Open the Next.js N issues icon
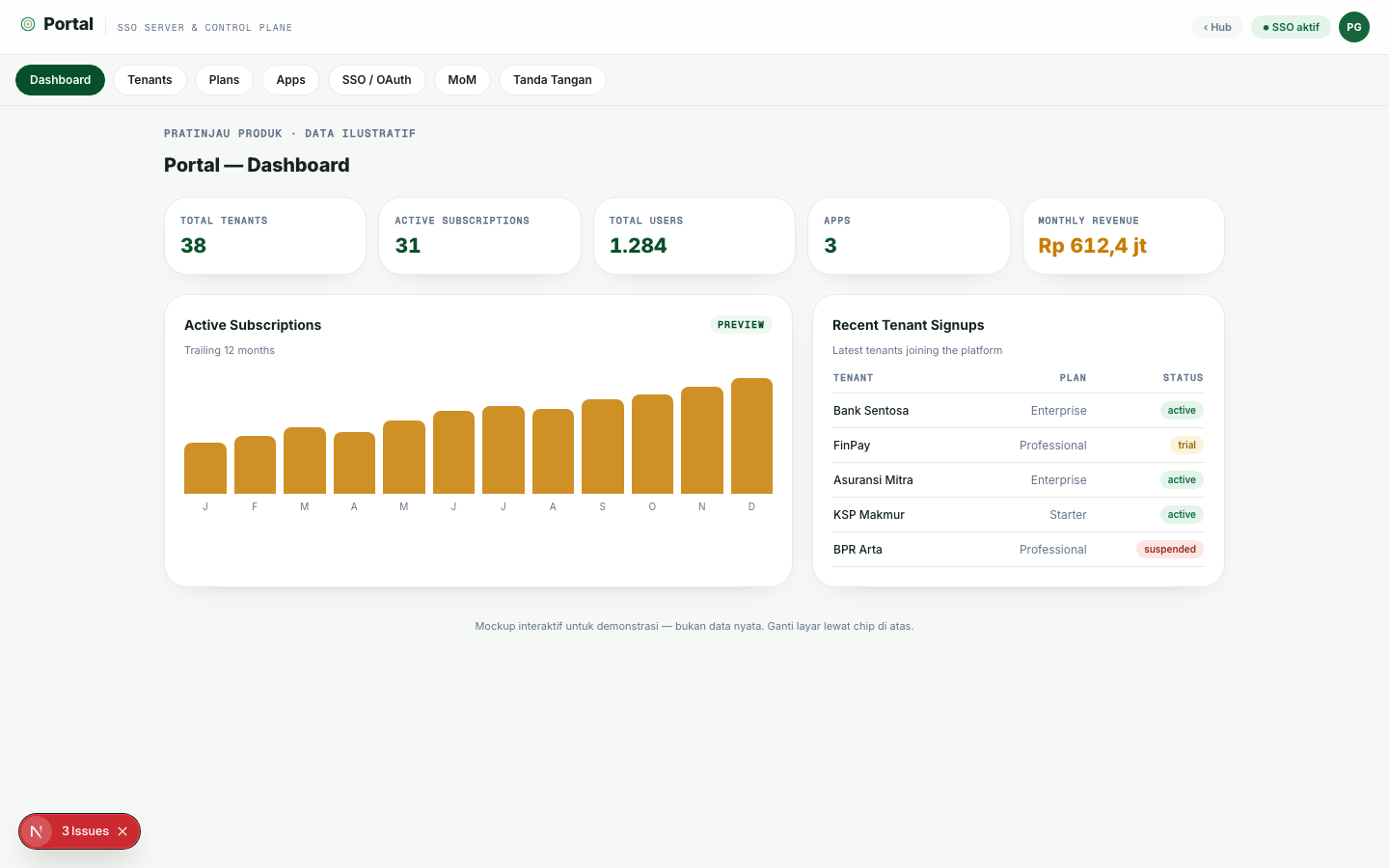The height and width of the screenshot is (868, 1389). [x=37, y=831]
